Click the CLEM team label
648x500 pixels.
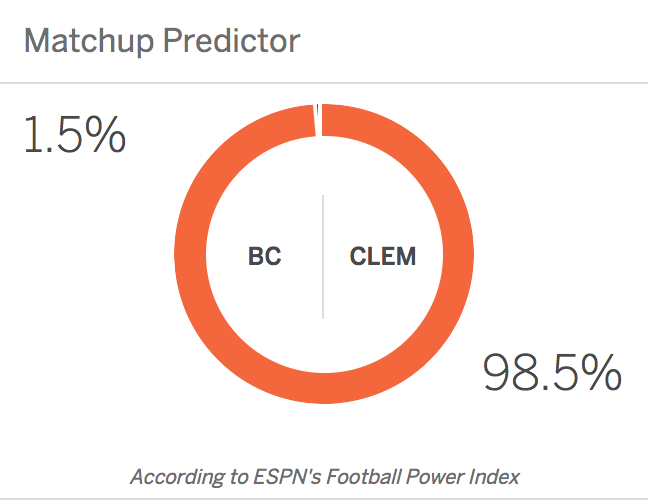coord(383,256)
